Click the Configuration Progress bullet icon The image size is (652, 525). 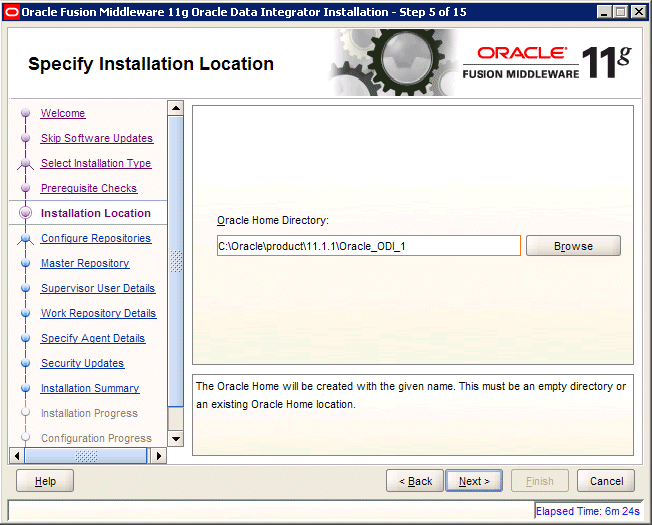point(25,437)
